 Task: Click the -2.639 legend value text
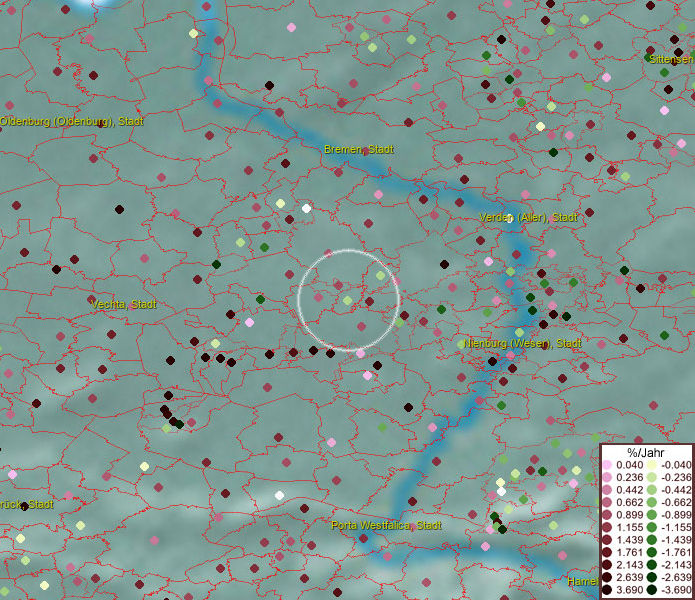(676, 577)
